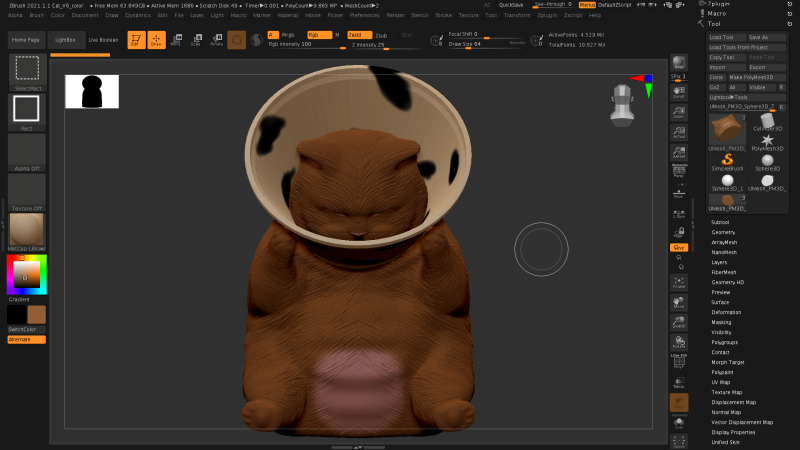Expand the Deformation section
The width and height of the screenshot is (800, 450).
point(726,312)
